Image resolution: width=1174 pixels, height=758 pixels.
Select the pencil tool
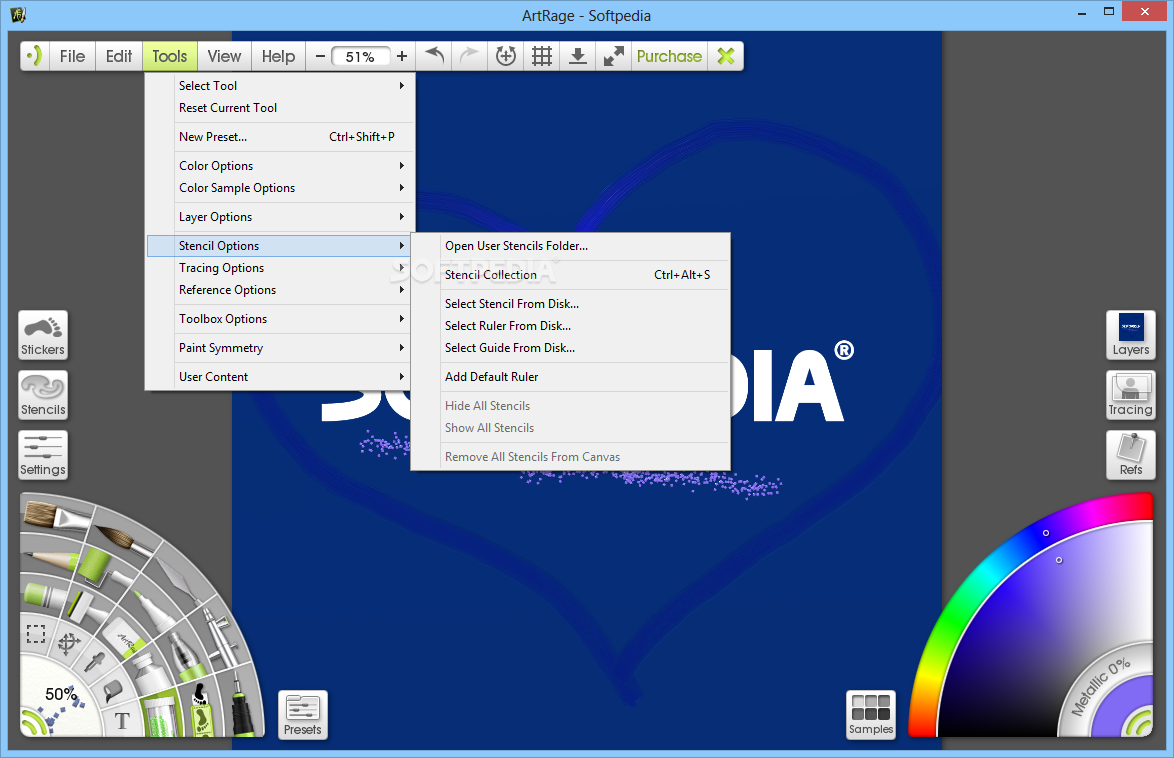click(52, 560)
